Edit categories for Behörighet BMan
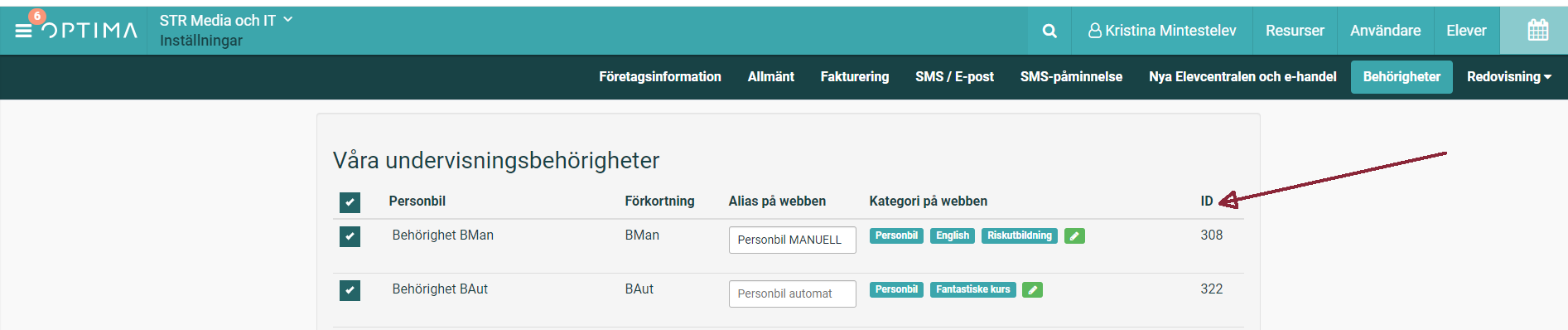The width and height of the screenshot is (1568, 330). click(1074, 236)
